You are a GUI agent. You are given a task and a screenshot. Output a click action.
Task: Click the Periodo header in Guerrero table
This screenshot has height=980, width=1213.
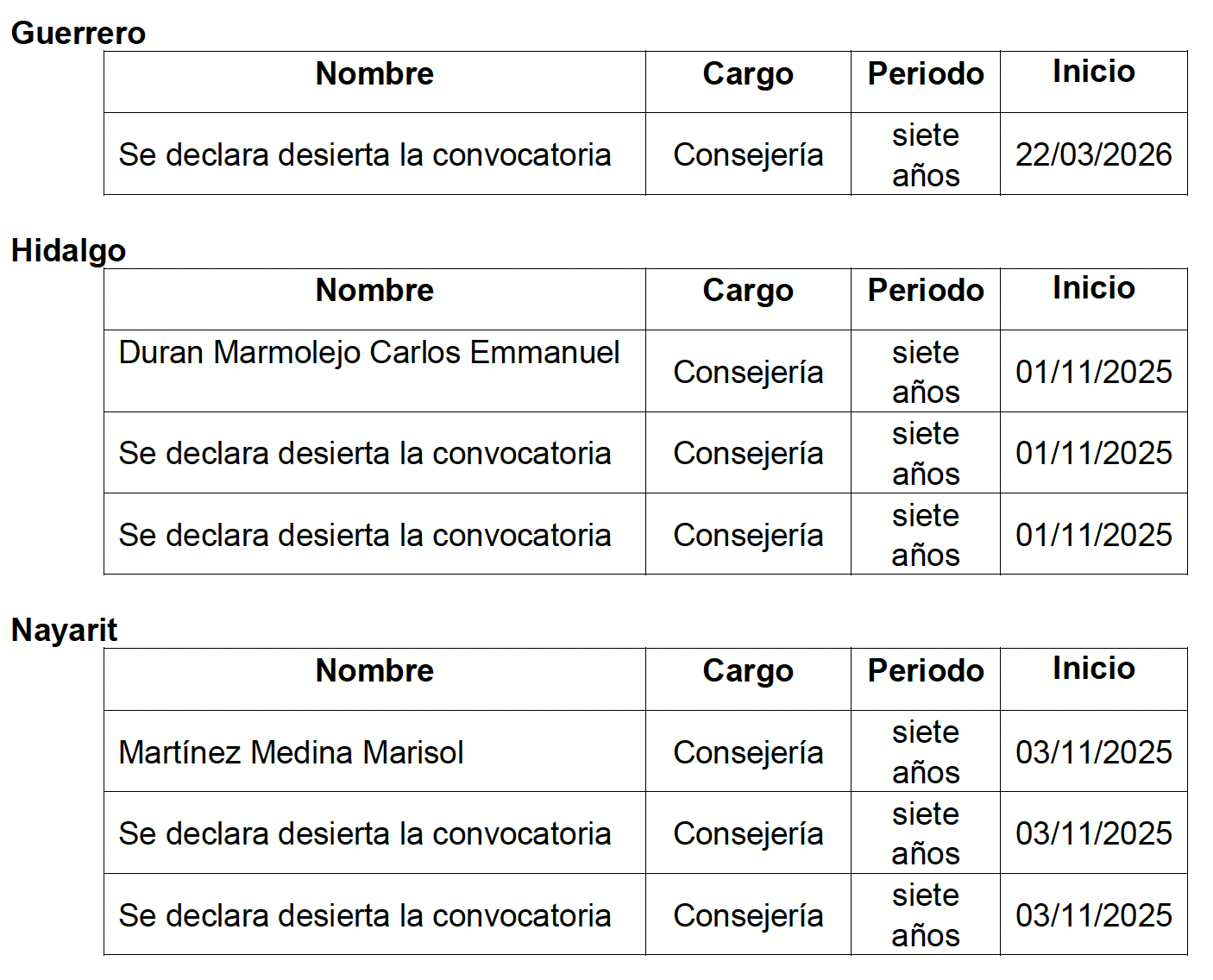click(x=926, y=73)
